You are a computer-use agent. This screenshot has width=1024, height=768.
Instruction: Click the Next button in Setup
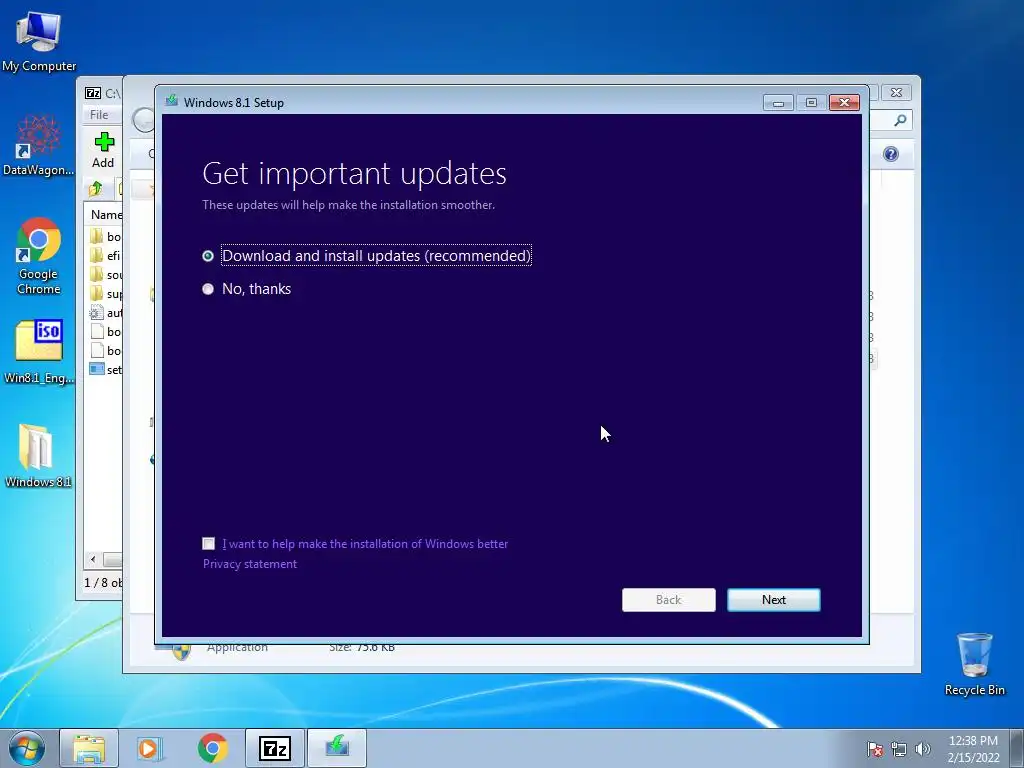coord(773,600)
